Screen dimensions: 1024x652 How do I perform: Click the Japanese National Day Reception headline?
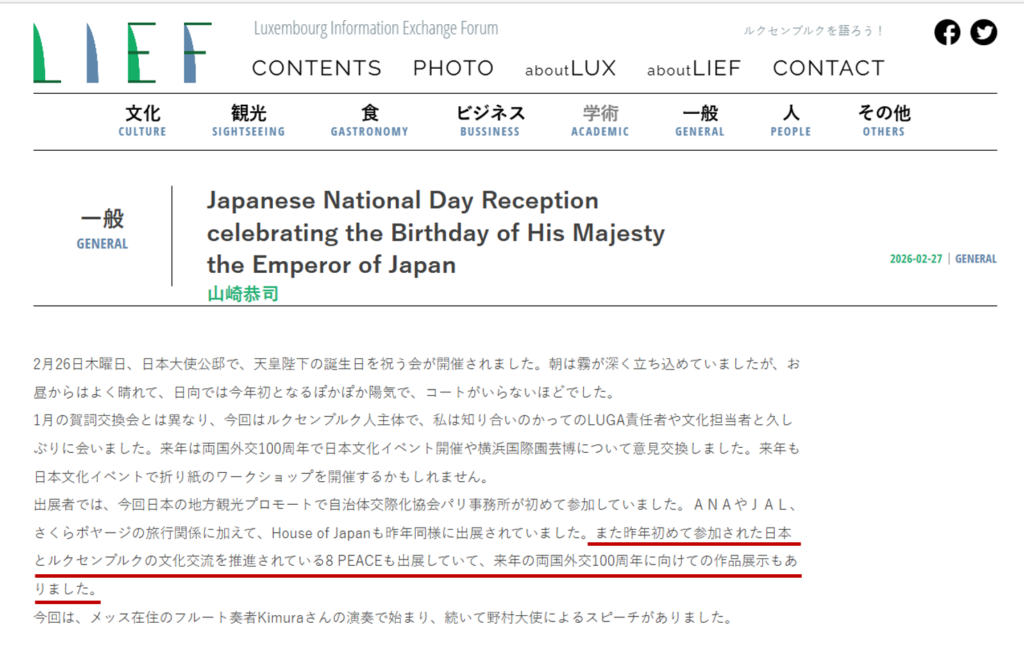pyautogui.click(x=435, y=233)
